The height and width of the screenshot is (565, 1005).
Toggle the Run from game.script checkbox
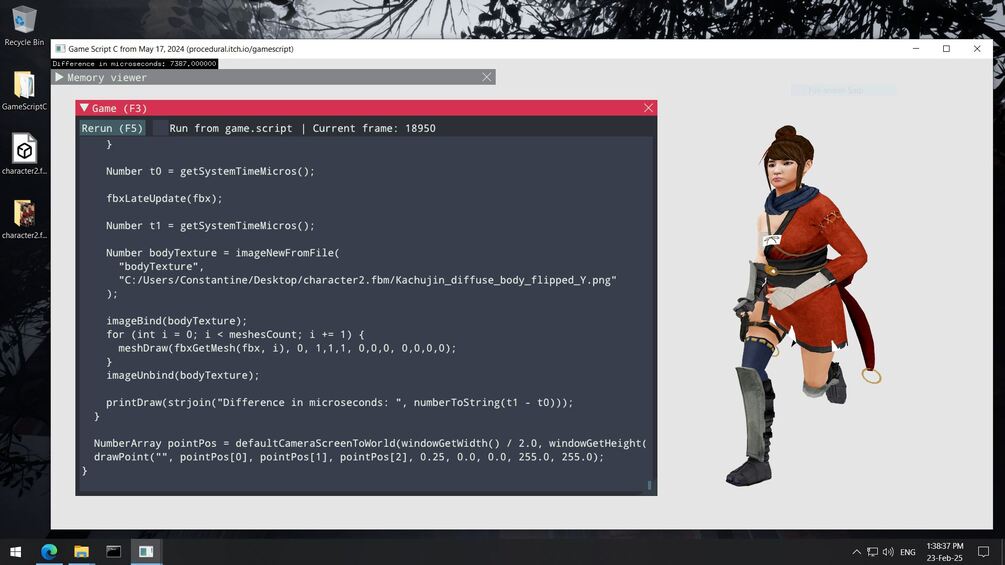[x=160, y=128]
